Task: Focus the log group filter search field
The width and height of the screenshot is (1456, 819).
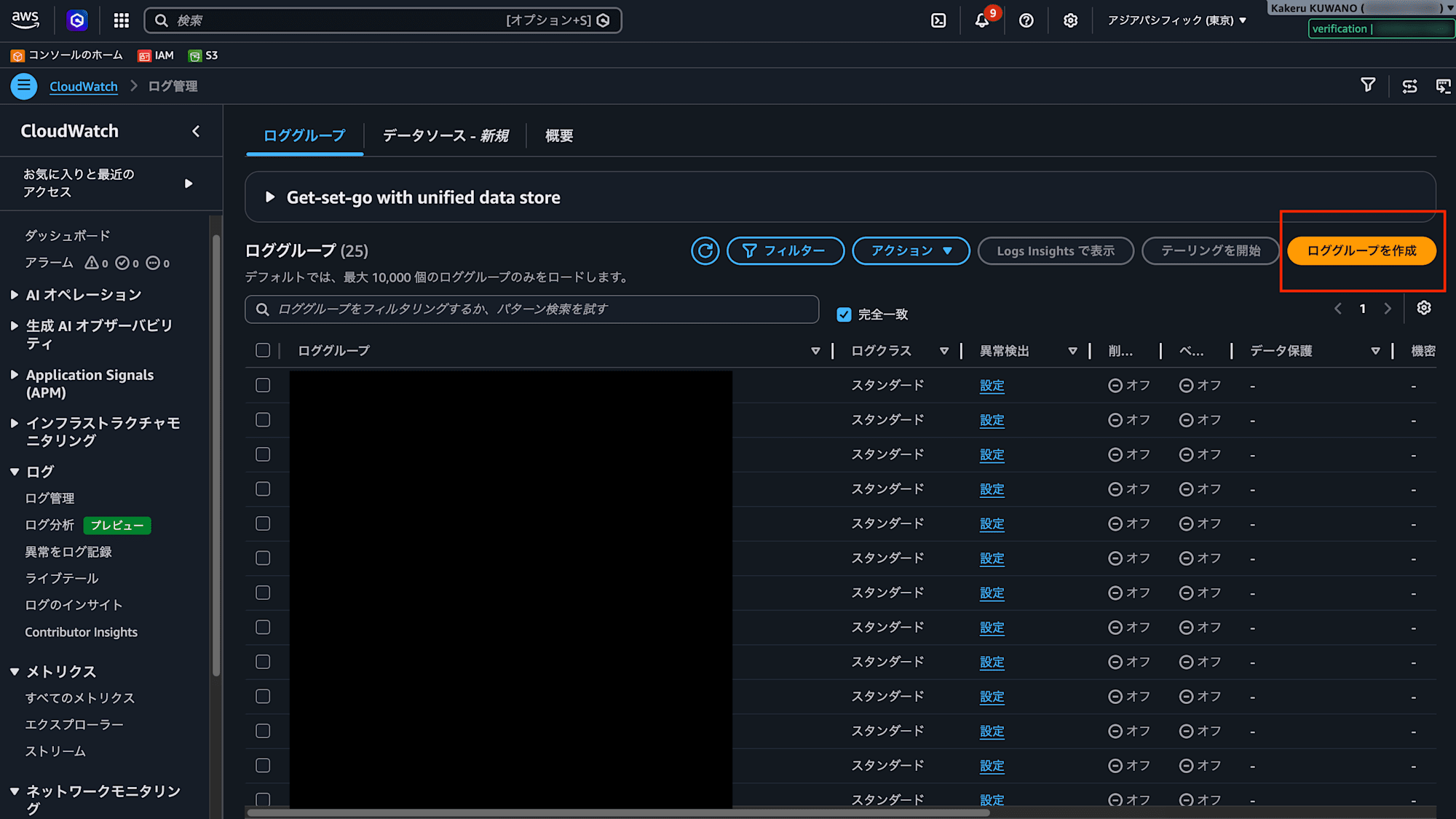Action: 532,309
